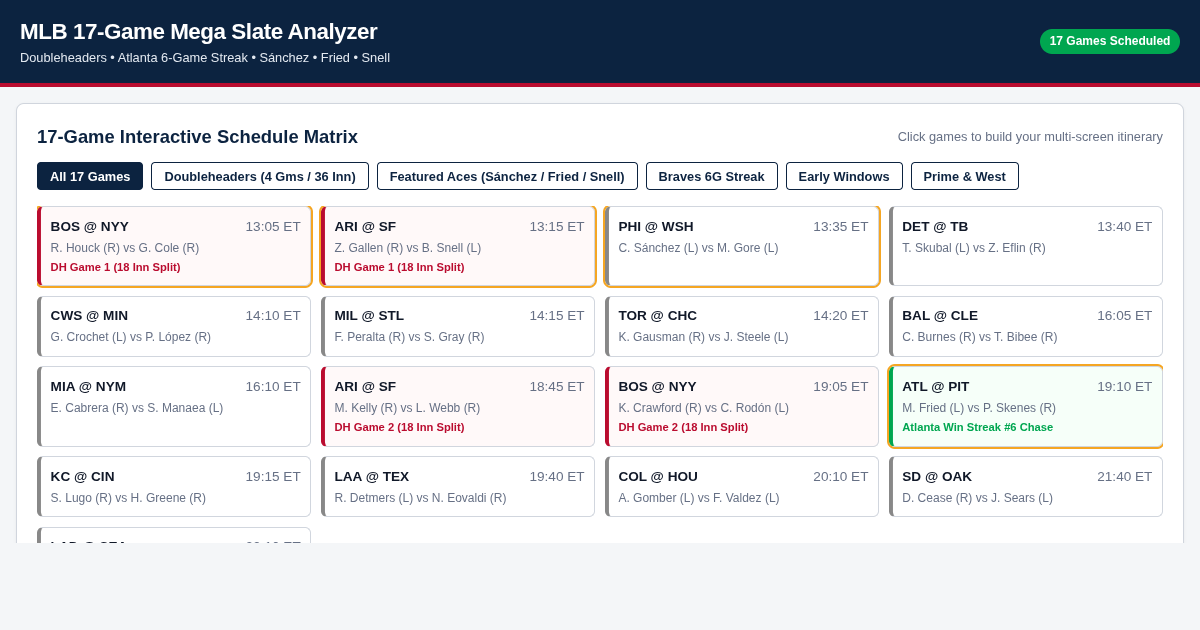This screenshot has height=630, width=1200.
Task: Choose the DET @ TB game card
Action: click(1026, 246)
